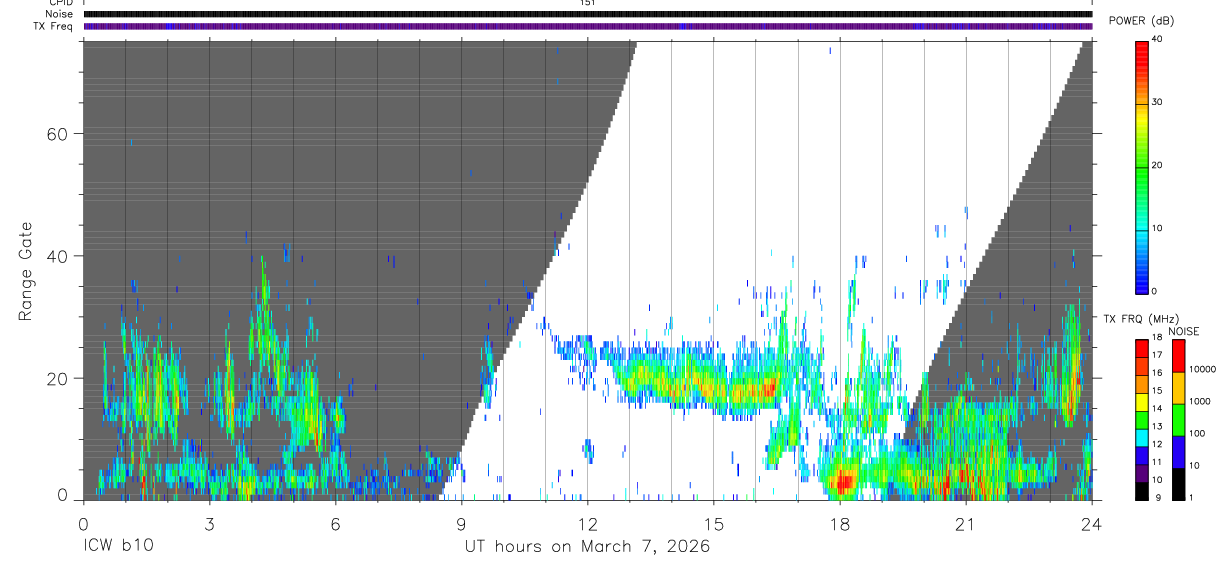The height and width of the screenshot is (567, 1228).
Task: Click the 'NOISE' legend title
Action: pos(1183,331)
